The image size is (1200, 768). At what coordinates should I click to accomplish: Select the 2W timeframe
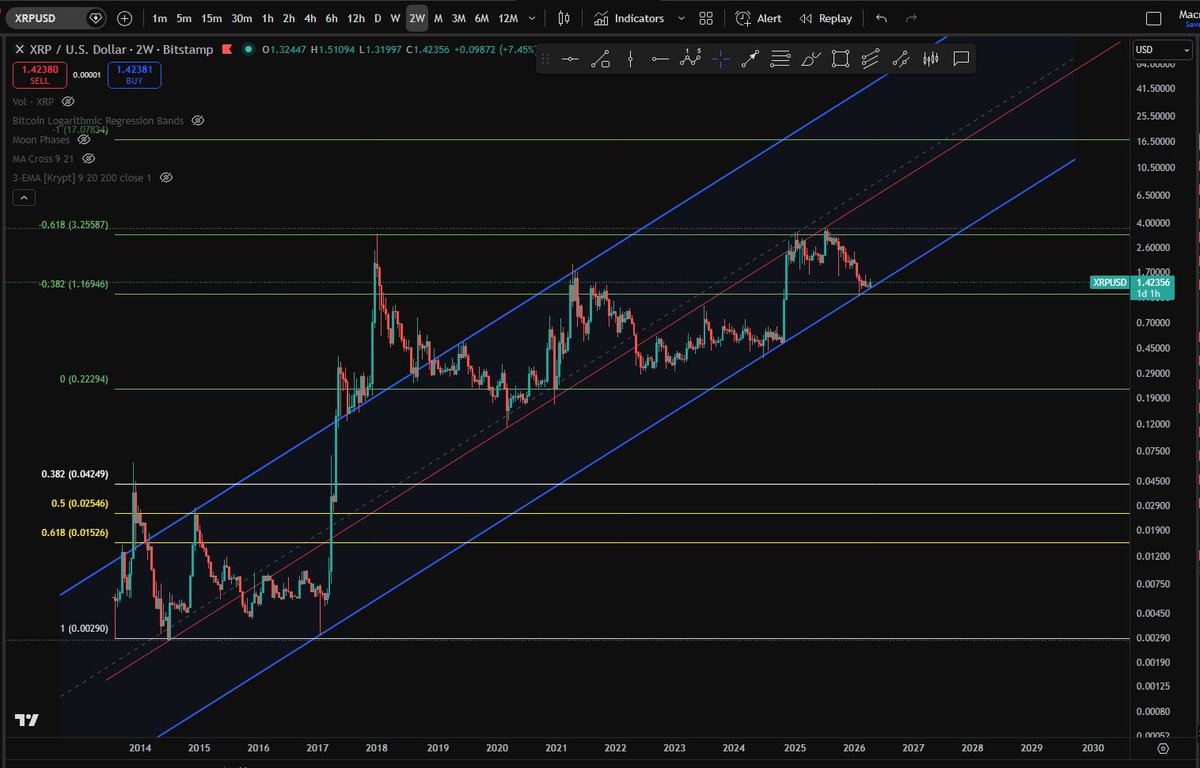point(417,18)
